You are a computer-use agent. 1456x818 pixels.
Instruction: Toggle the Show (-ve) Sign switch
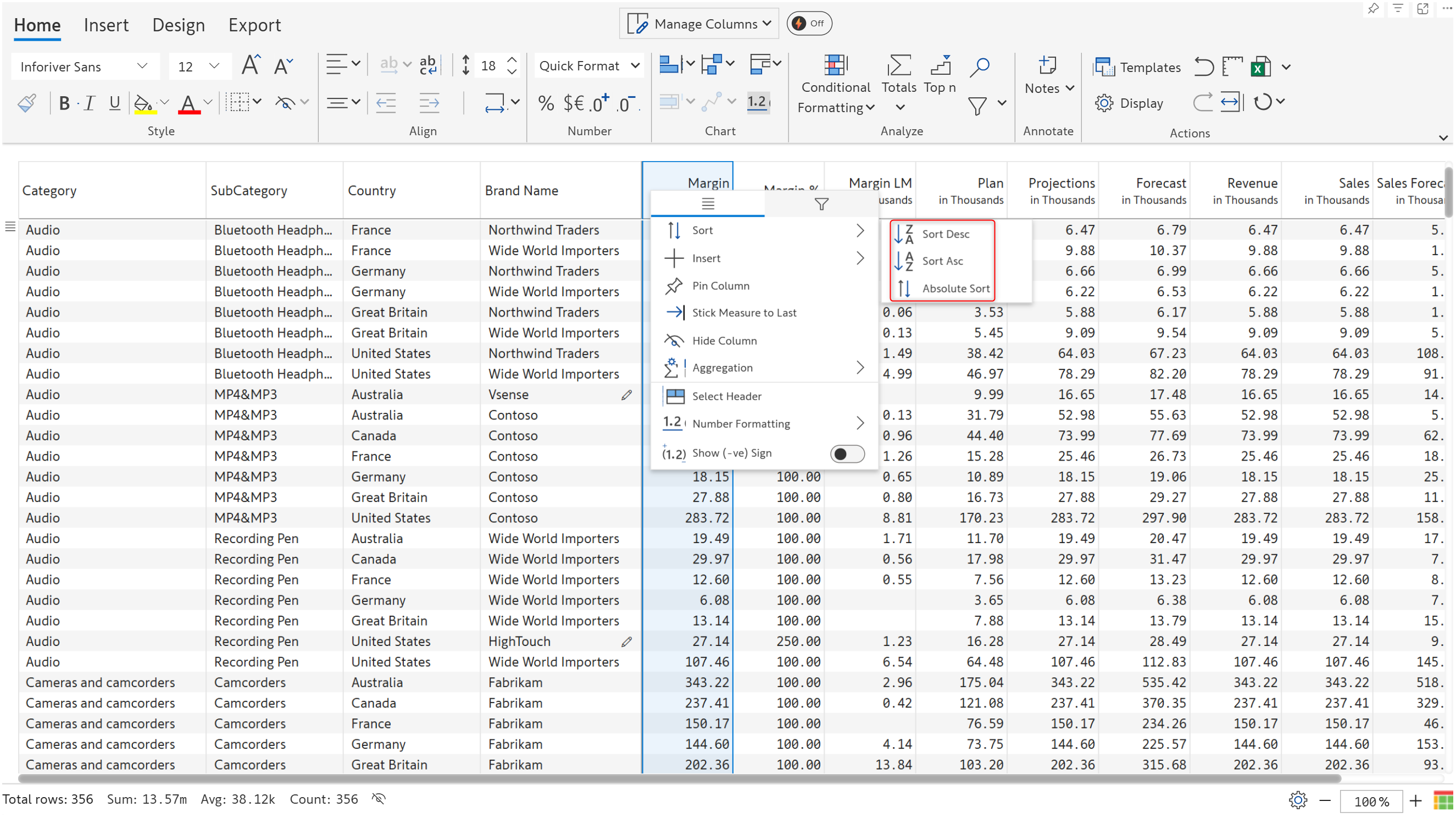[x=847, y=454]
